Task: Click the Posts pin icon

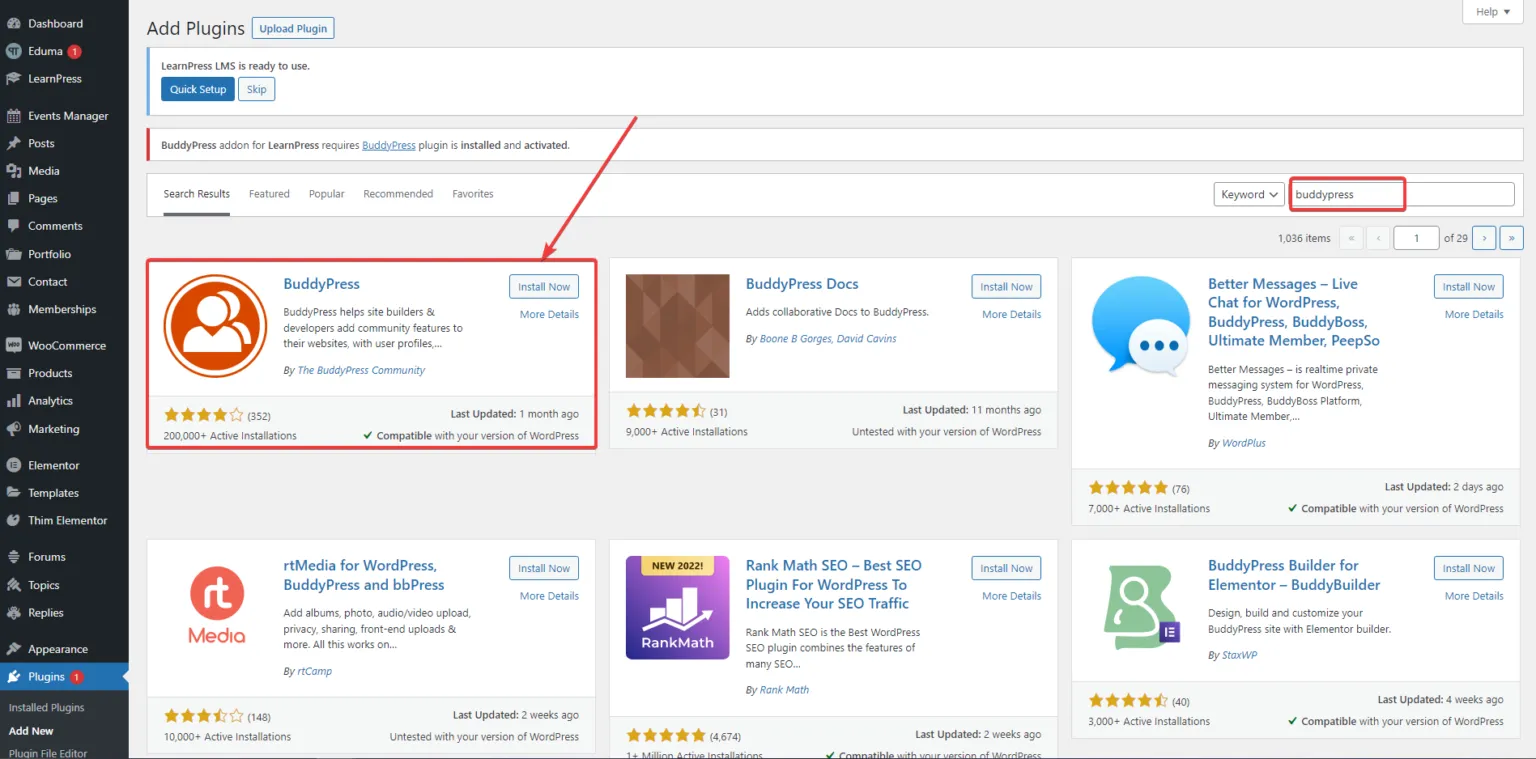Action: [x=14, y=143]
